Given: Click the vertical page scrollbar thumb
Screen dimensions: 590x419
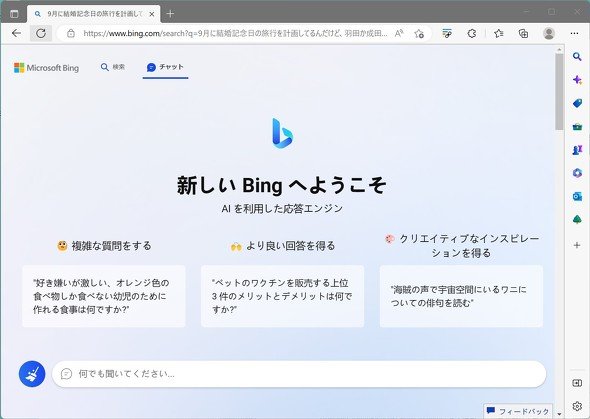Looking at the screenshot, I should (x=559, y=92).
